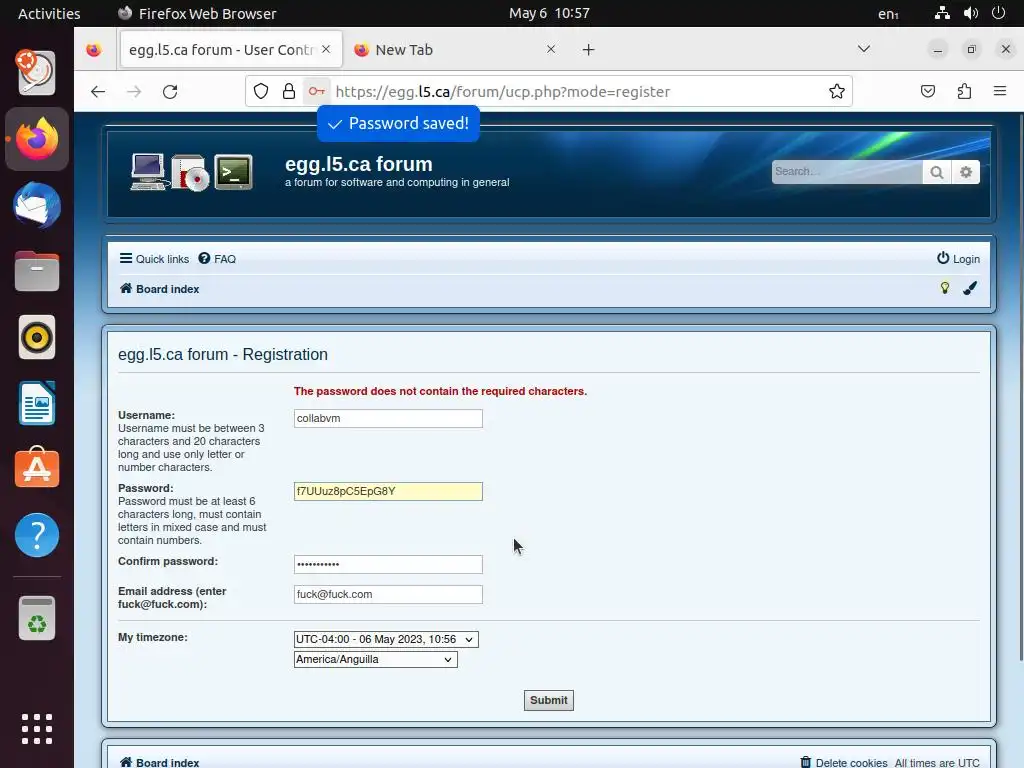Open the en keyboard layout menu

coord(888,13)
